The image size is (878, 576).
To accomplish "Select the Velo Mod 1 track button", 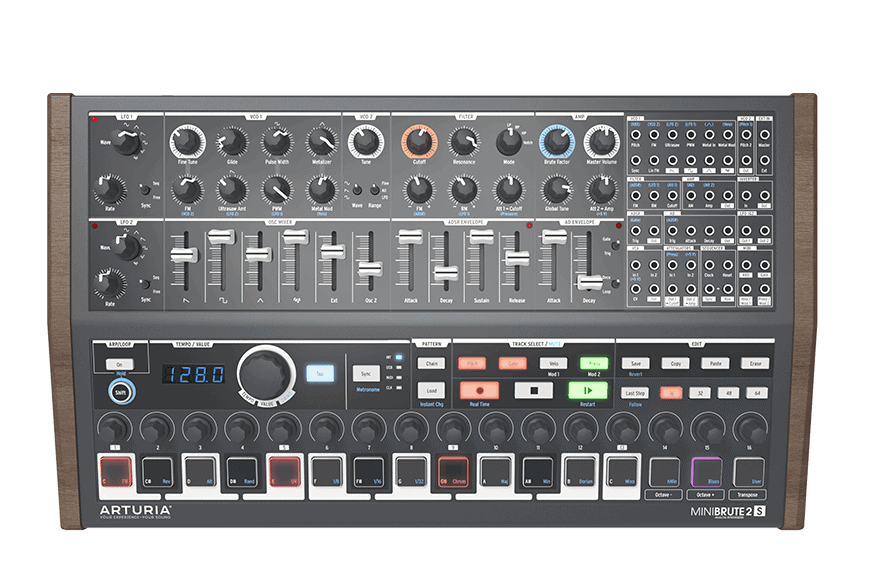I will tap(553, 363).
